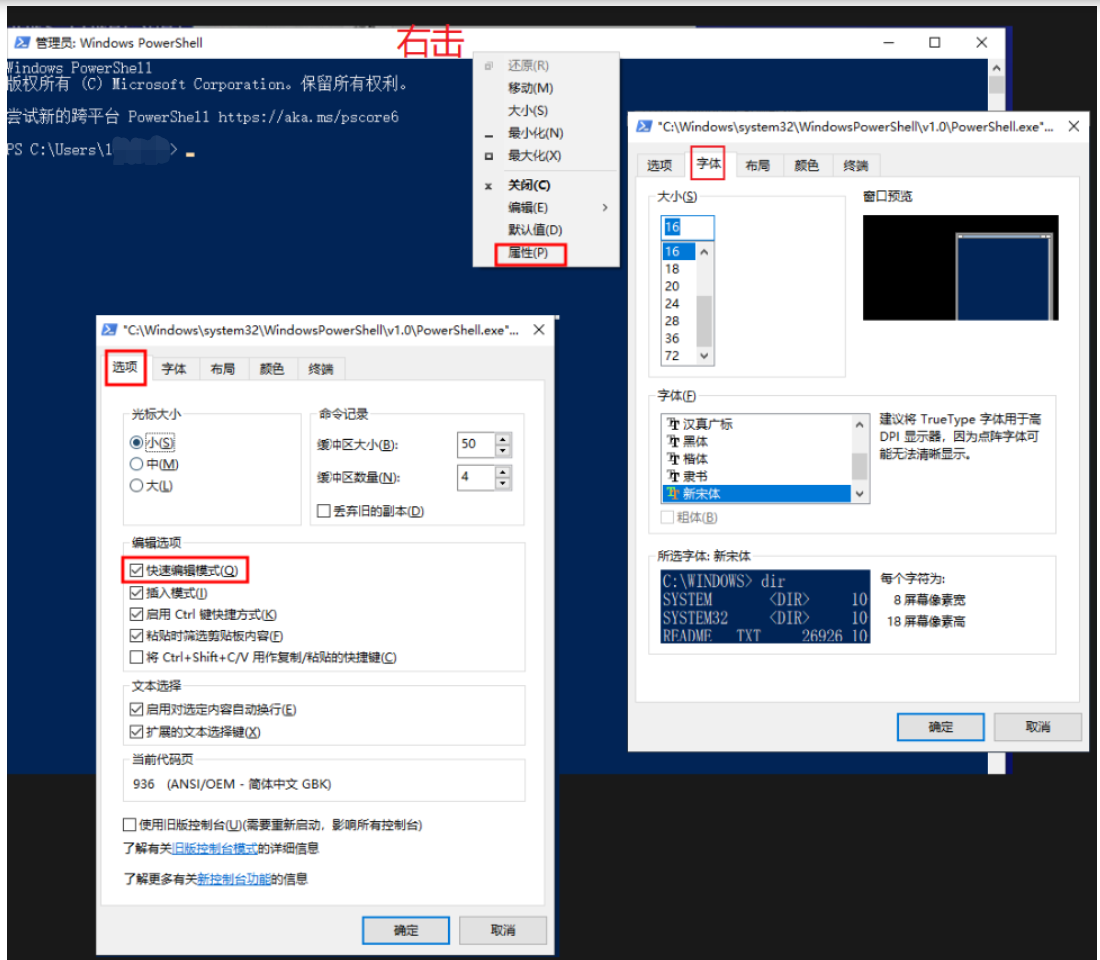
Task: Open the 颜色 tab in the Options dialog
Action: coord(272,369)
